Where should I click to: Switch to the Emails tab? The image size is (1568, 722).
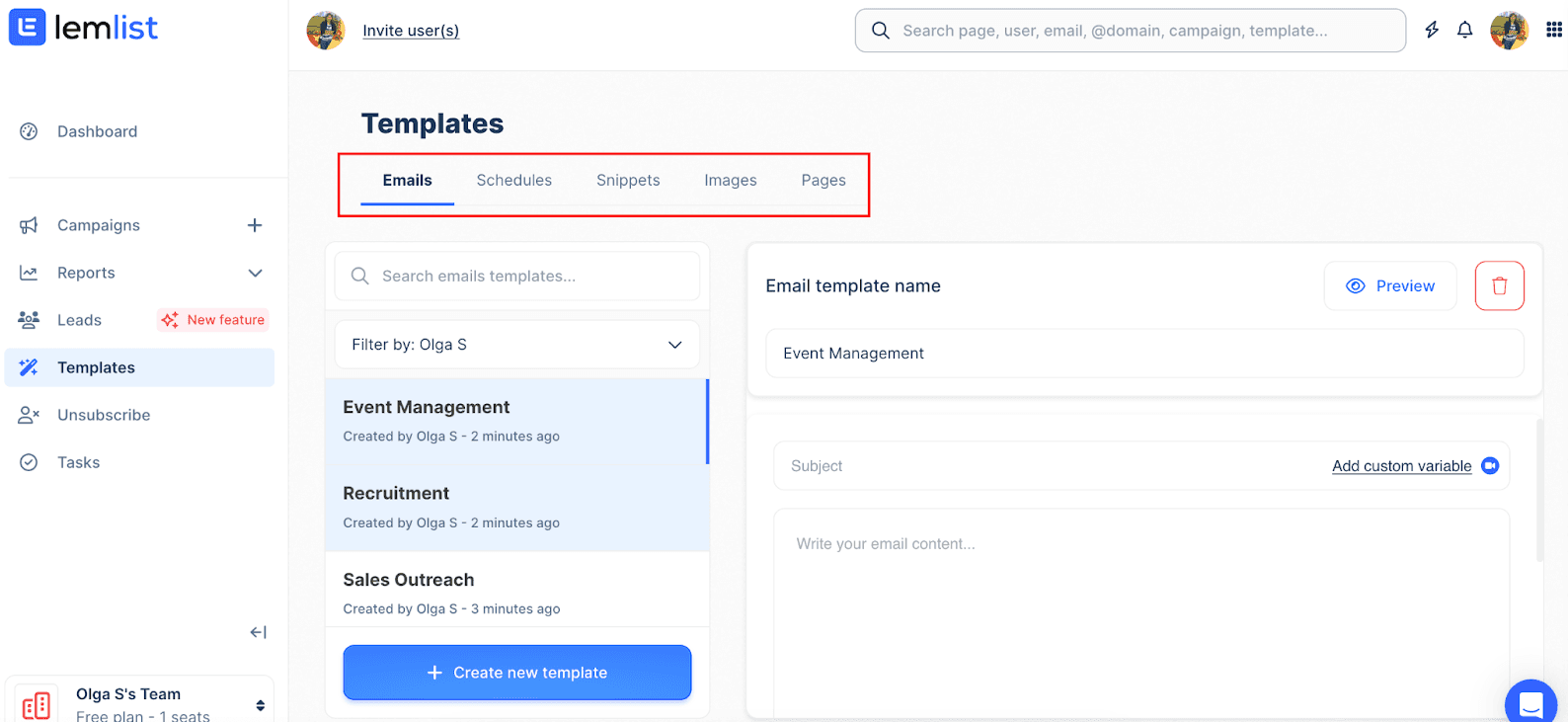pos(407,180)
